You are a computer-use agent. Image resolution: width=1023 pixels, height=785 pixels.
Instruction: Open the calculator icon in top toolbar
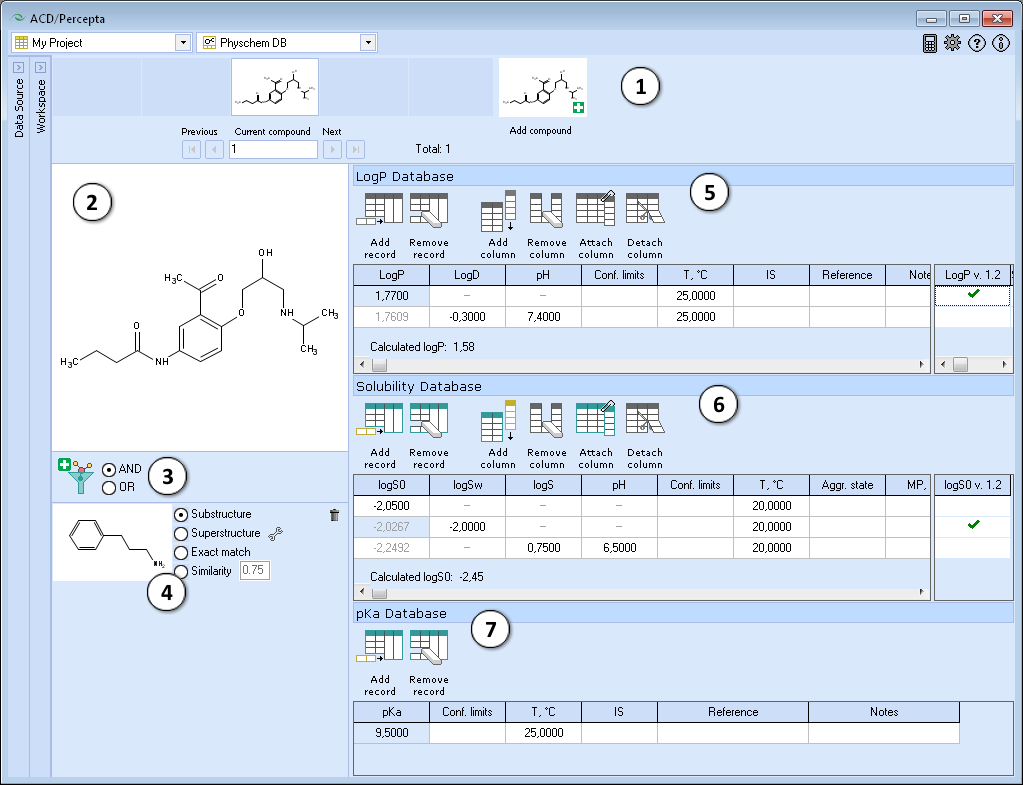tap(930, 43)
